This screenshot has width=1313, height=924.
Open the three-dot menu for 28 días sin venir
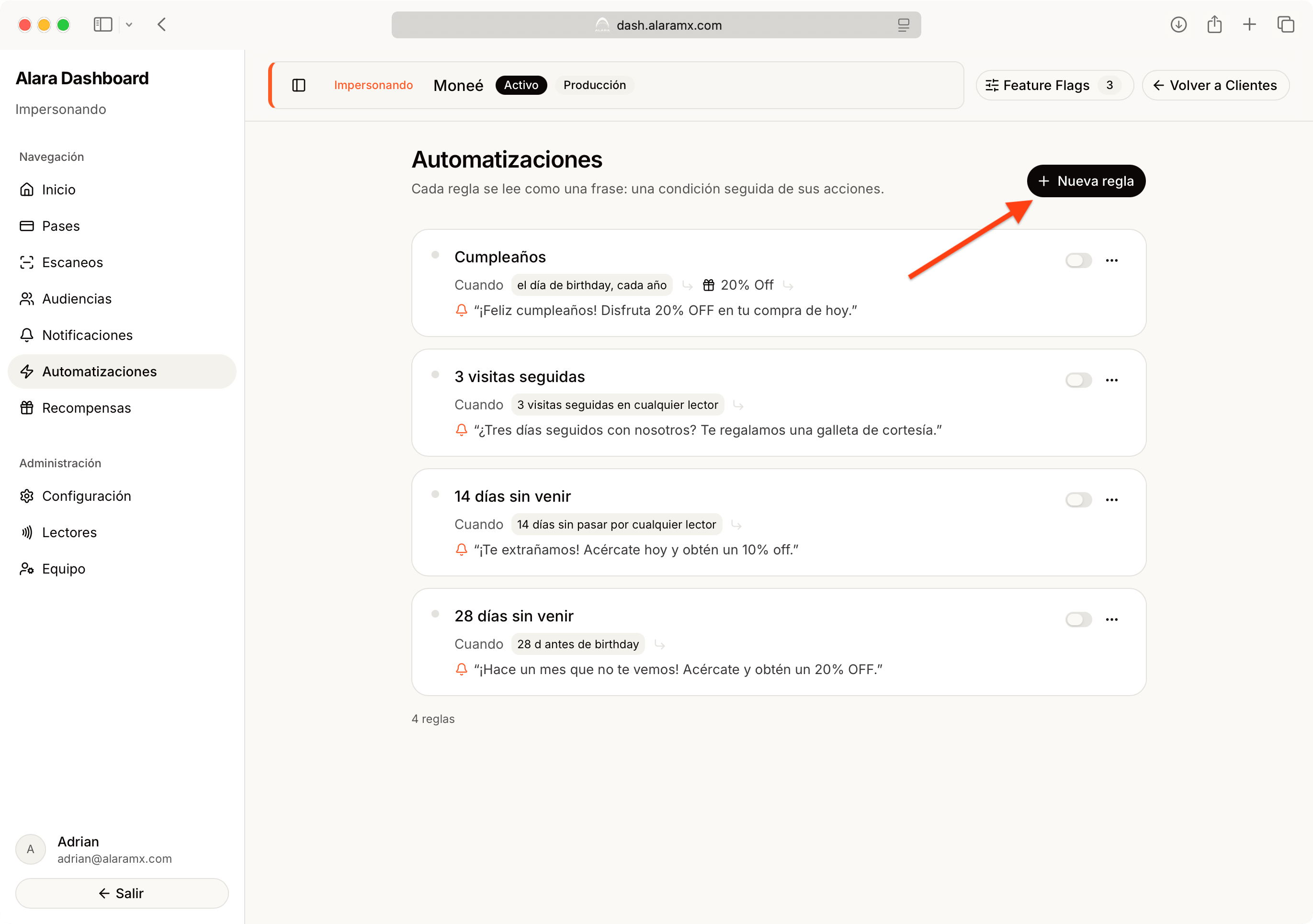coord(1112,619)
